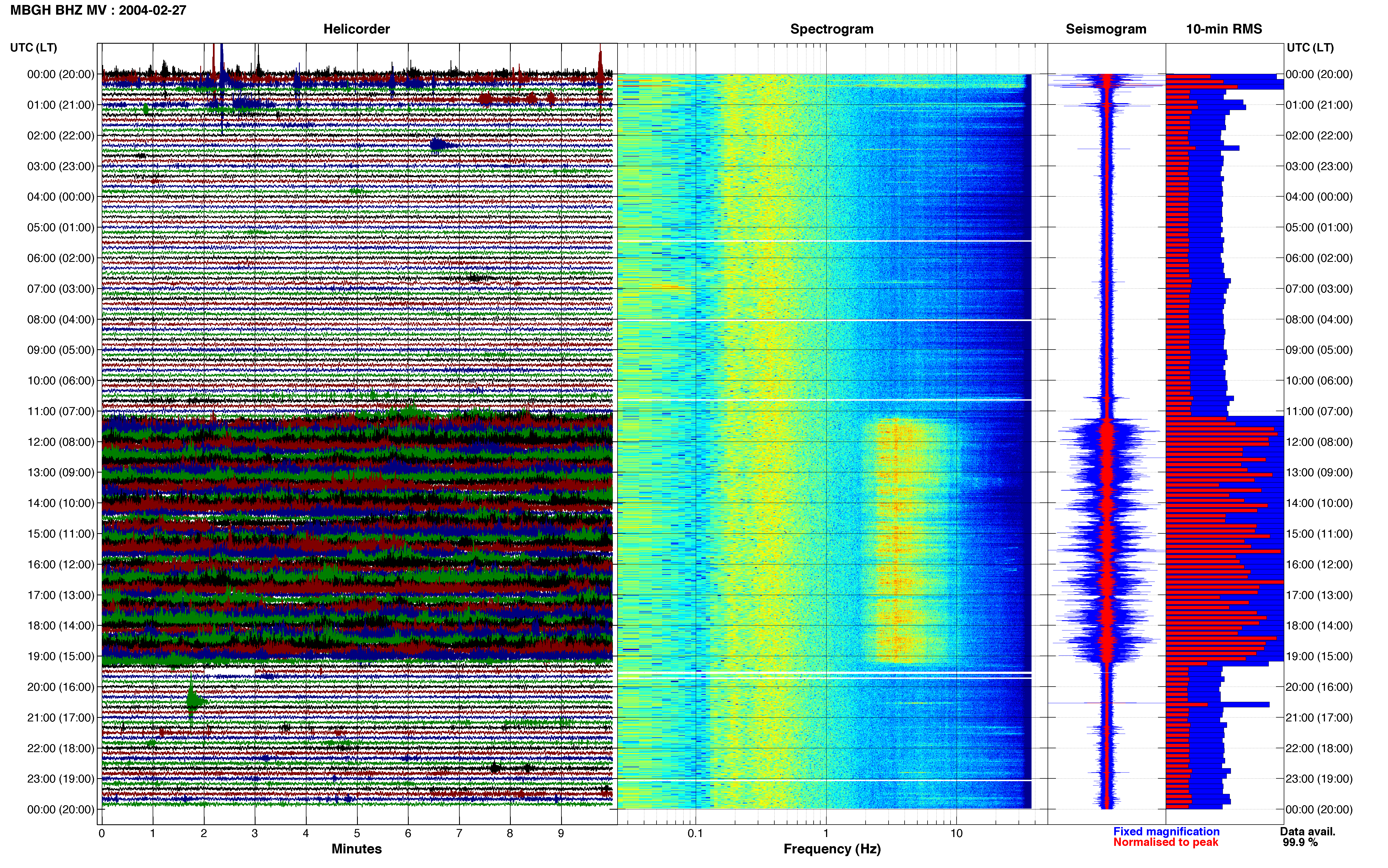
Task: Click the 'Data avail.' label
Action: coord(1308,831)
